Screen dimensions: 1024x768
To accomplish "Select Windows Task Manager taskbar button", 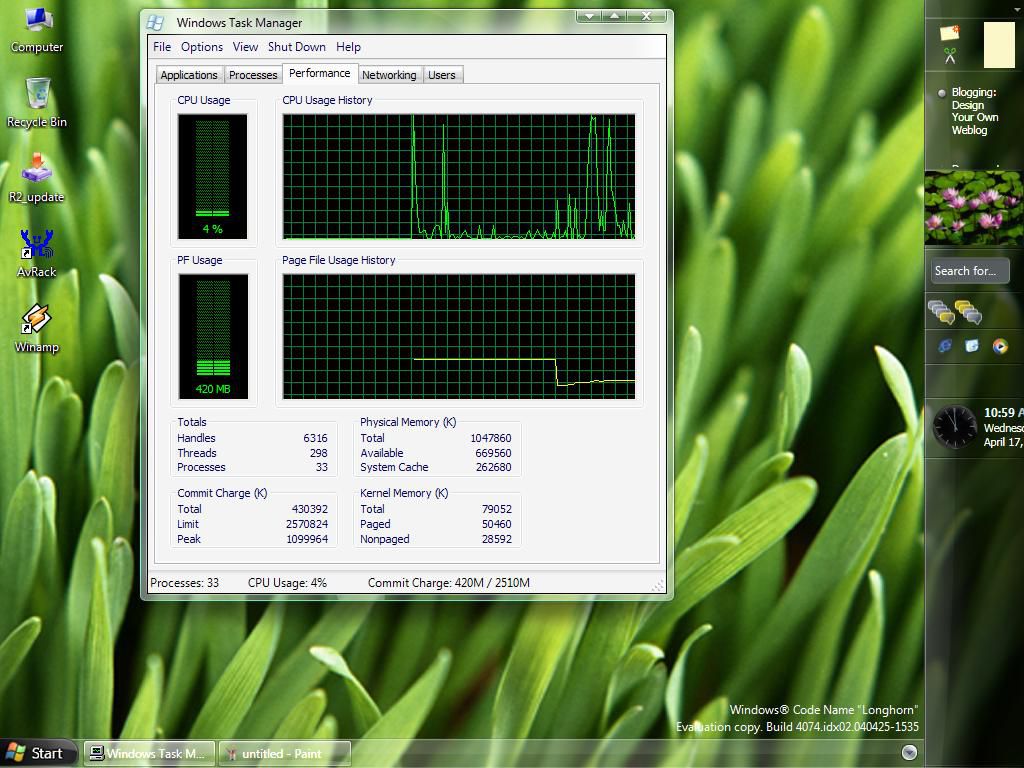I will coord(149,754).
